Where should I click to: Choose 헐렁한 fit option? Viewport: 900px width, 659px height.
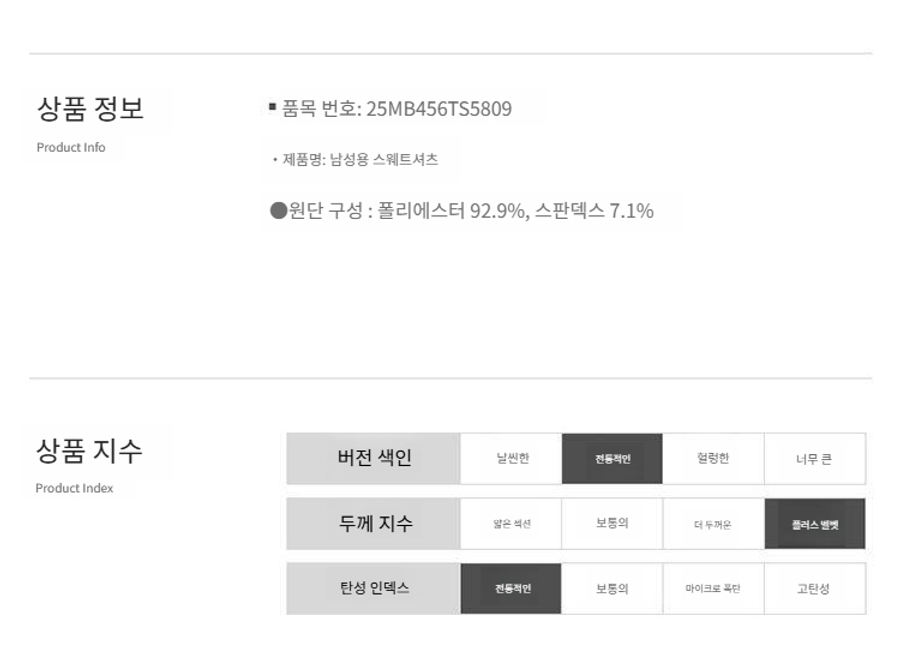coord(713,459)
